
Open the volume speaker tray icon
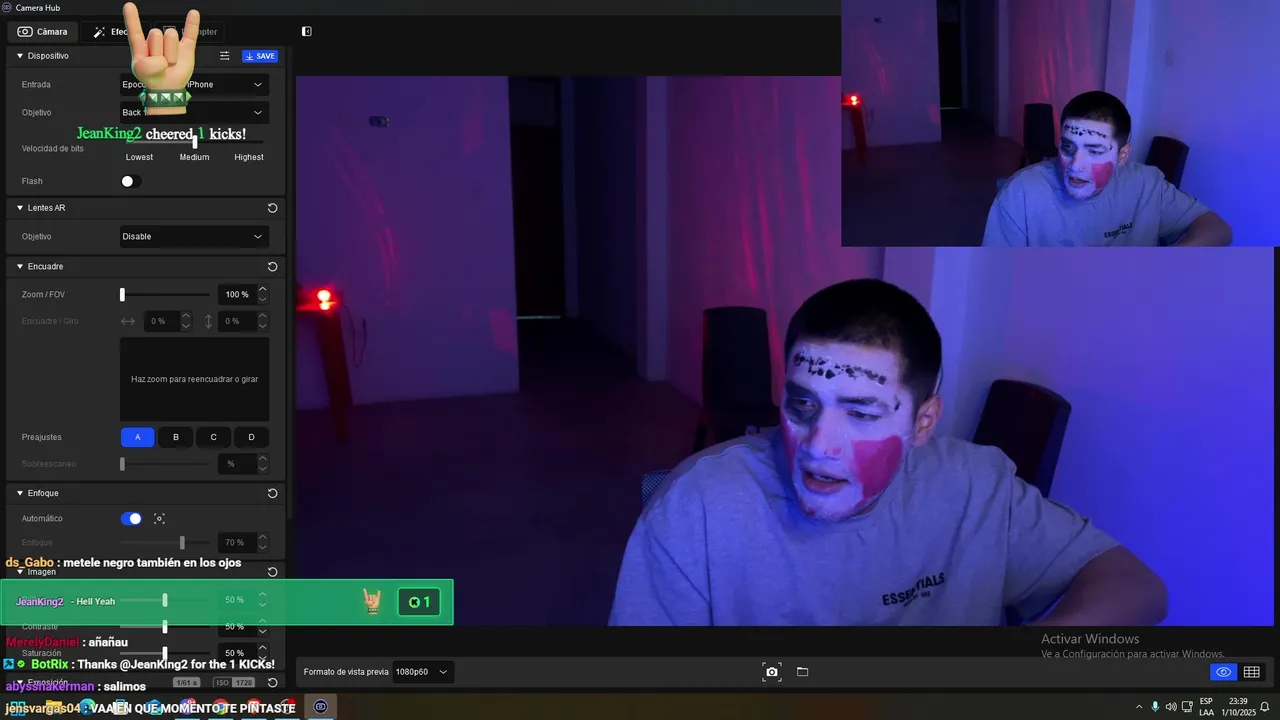coord(1171,707)
